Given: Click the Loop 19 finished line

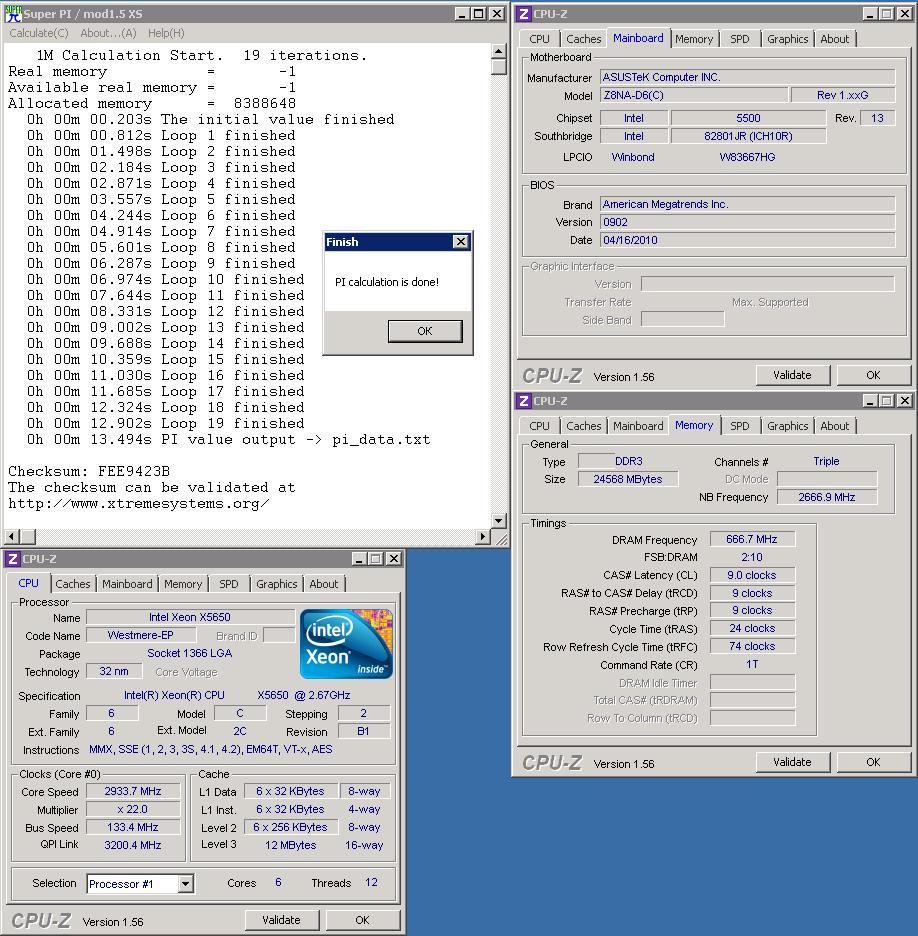Looking at the screenshot, I should point(165,423).
